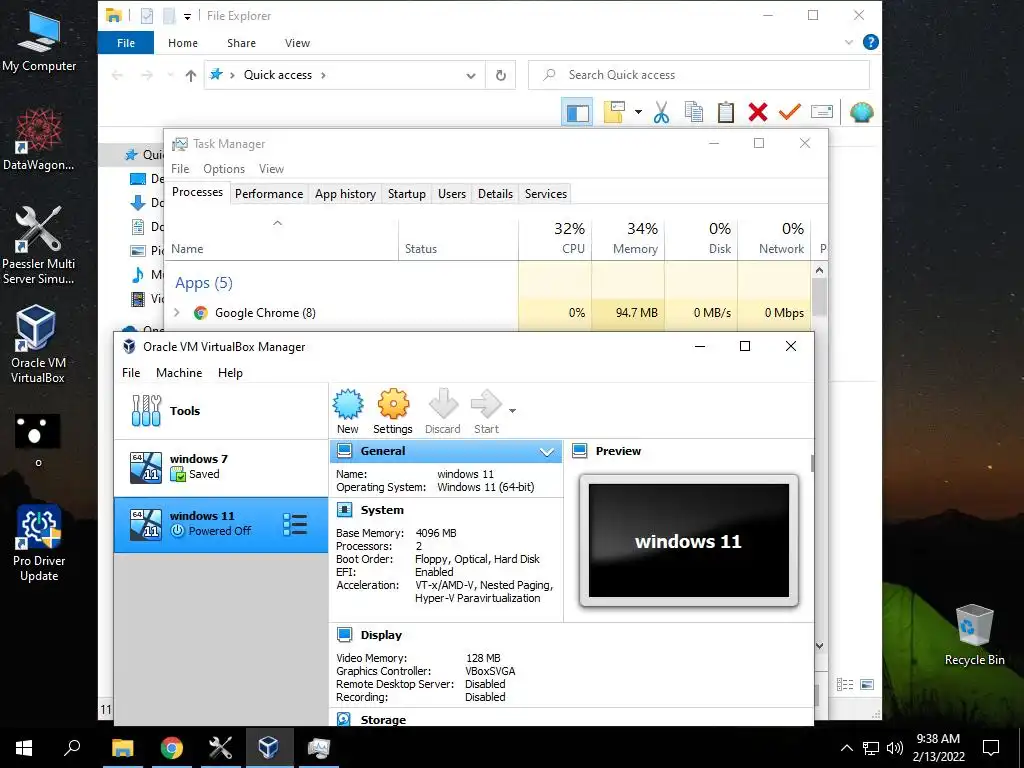Select the Tools item in VirtualBox sidebar
Image resolution: width=1024 pixels, height=768 pixels.
(x=221, y=411)
